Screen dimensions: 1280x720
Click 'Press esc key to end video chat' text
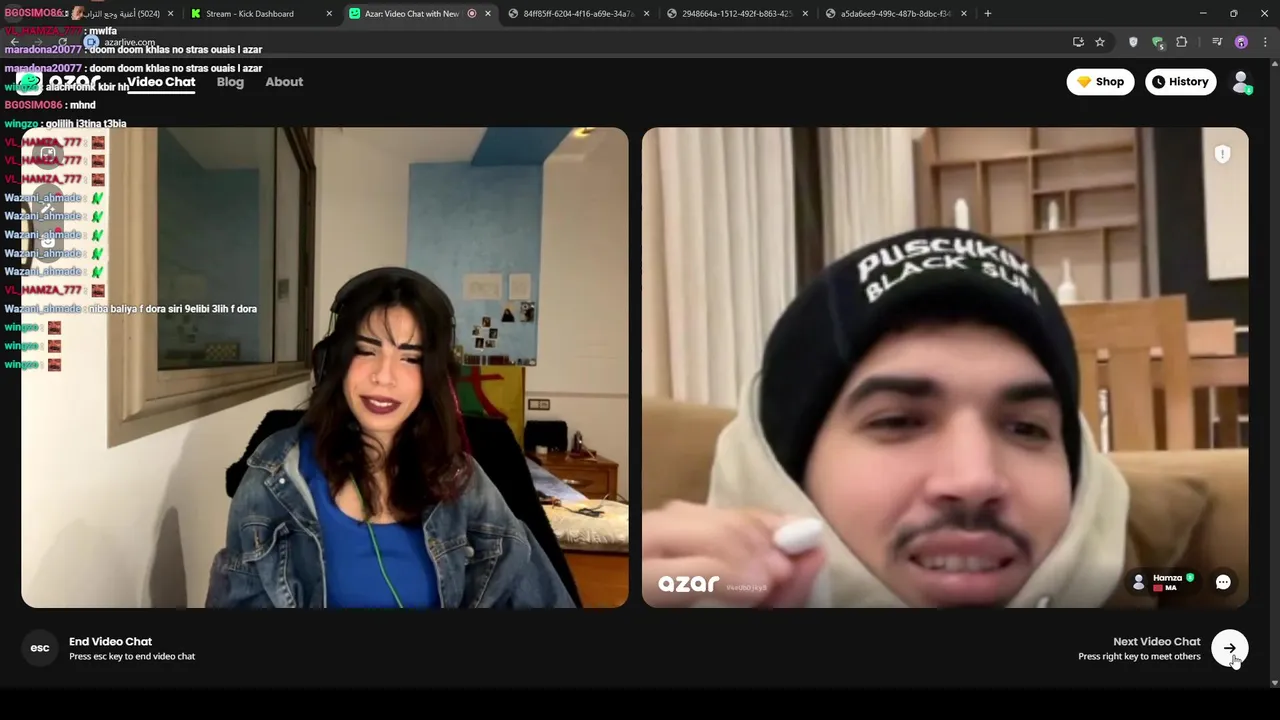[132, 657]
